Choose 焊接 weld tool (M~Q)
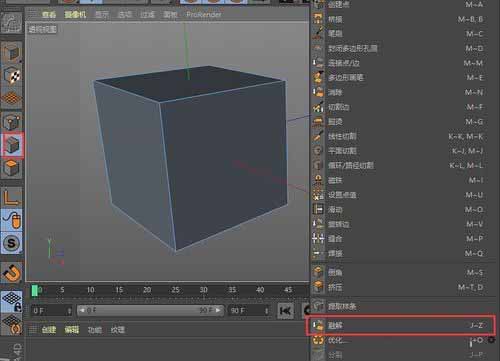 404,254
